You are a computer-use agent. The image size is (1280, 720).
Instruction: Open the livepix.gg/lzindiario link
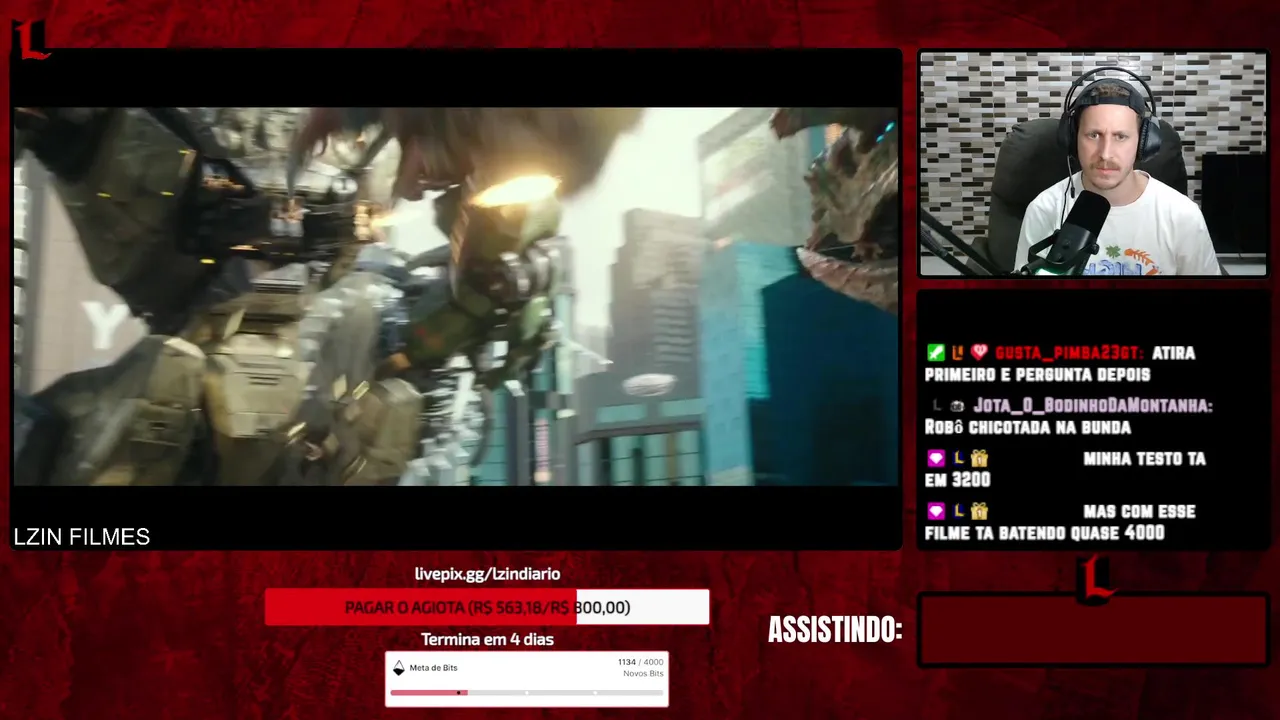pos(487,574)
